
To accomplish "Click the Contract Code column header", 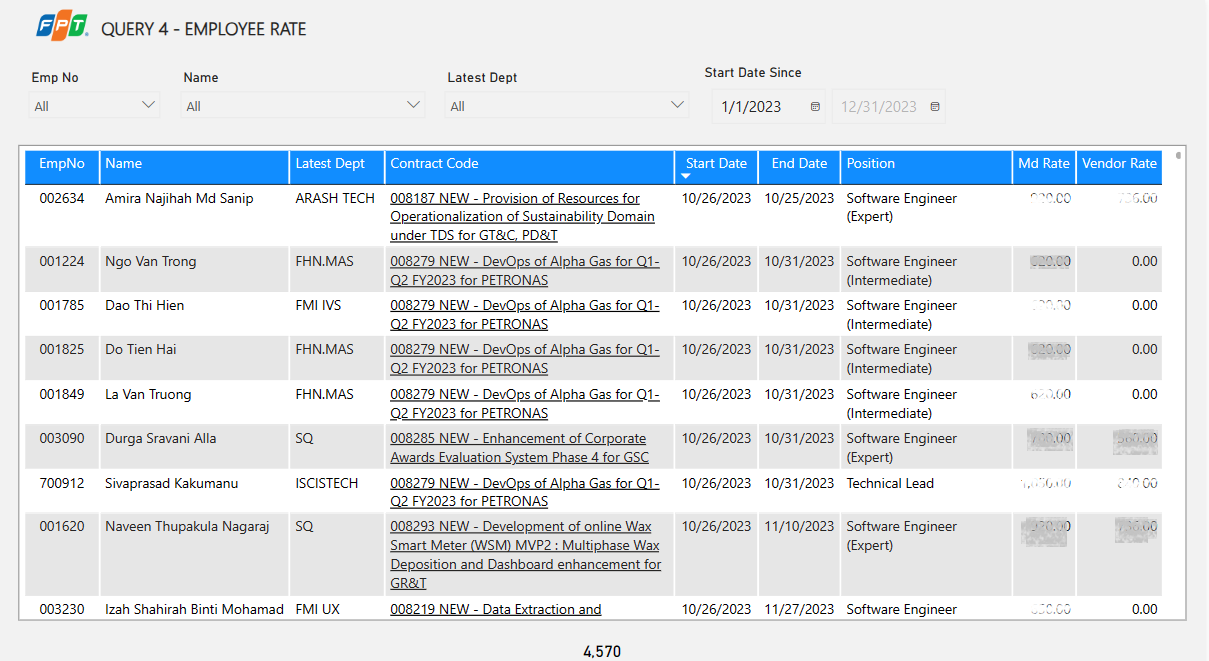I will 434,164.
